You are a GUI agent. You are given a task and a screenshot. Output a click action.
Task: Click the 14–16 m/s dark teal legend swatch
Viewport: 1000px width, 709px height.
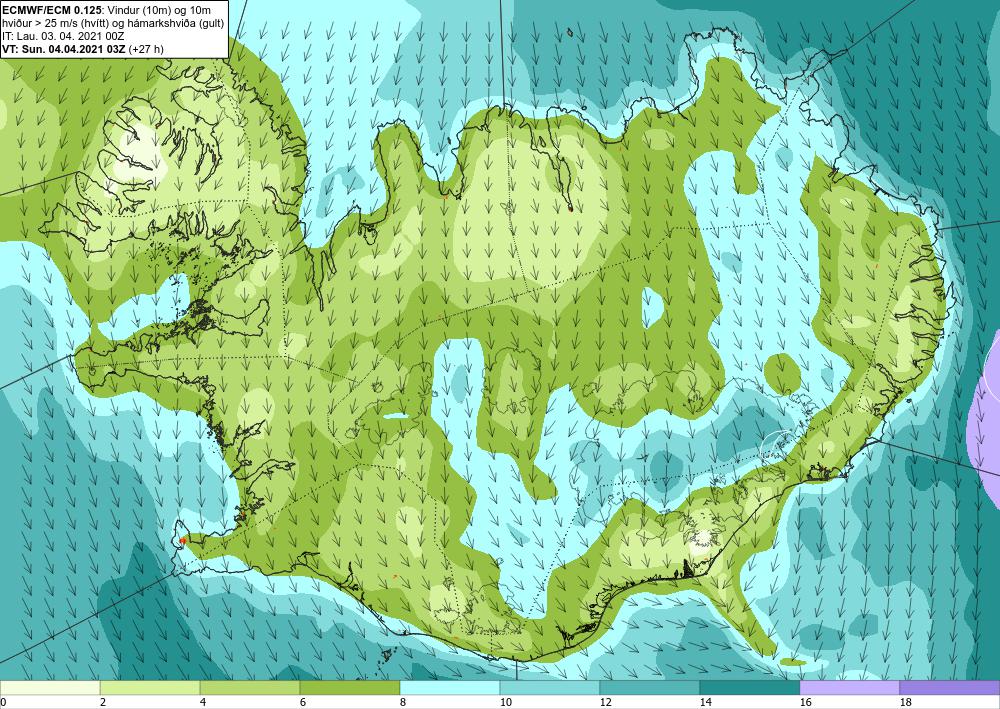pos(749,688)
